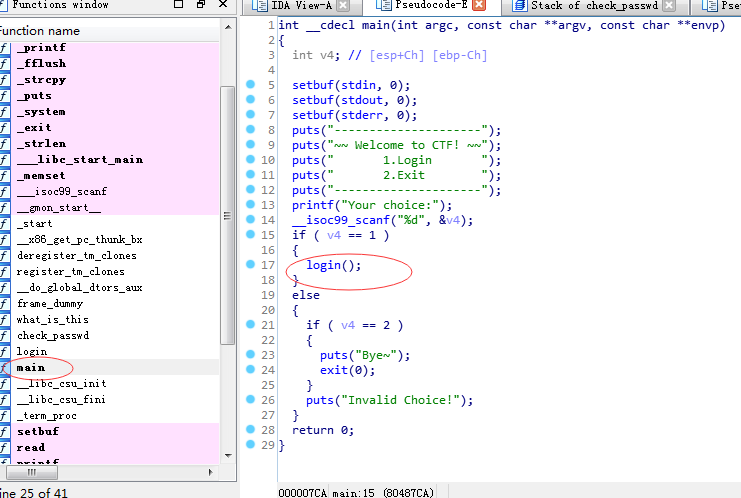The height and width of the screenshot is (498, 741).
Task: Click variable v4 declaration on line 3
Action: (x=316, y=55)
